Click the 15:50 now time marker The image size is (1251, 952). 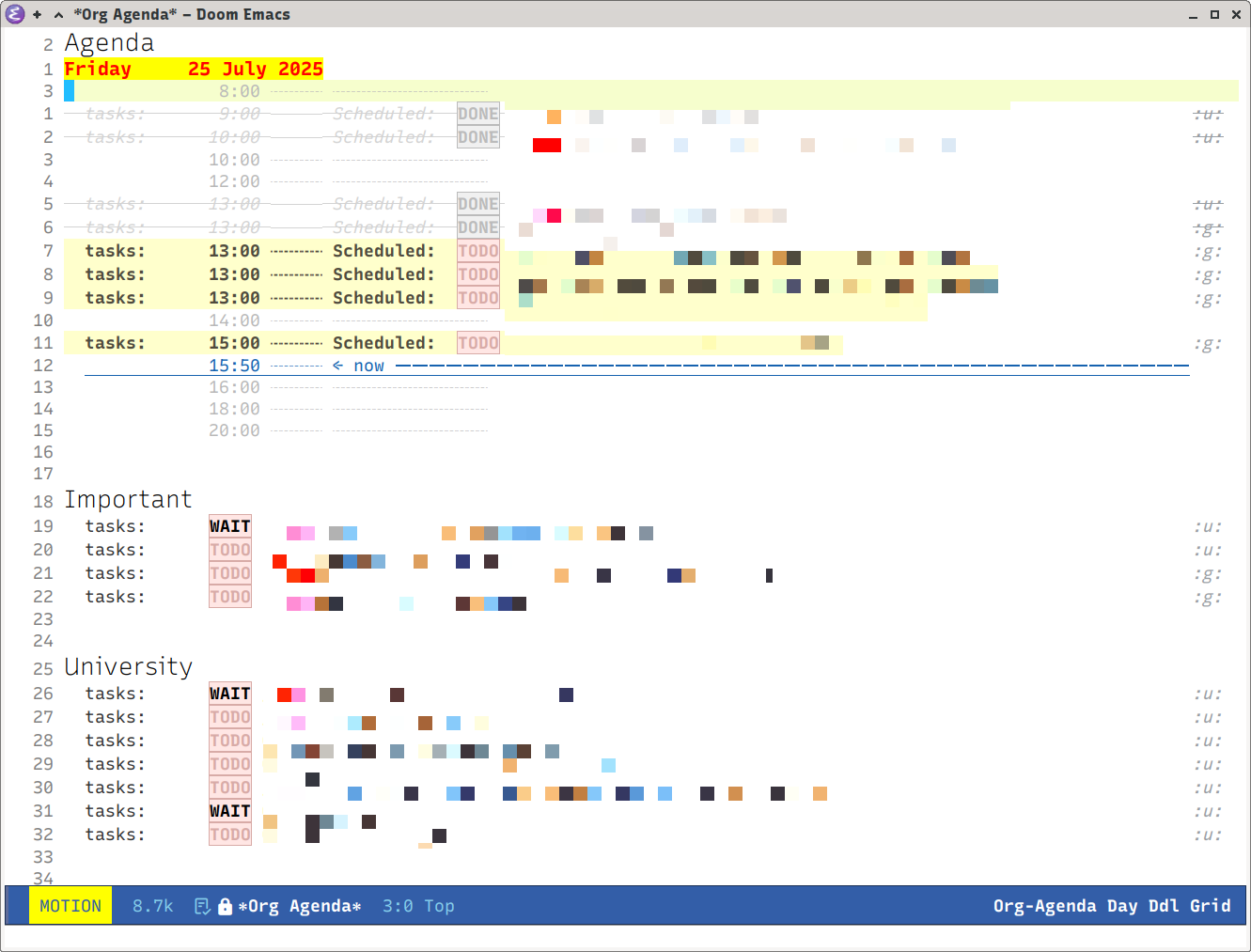[x=234, y=366]
